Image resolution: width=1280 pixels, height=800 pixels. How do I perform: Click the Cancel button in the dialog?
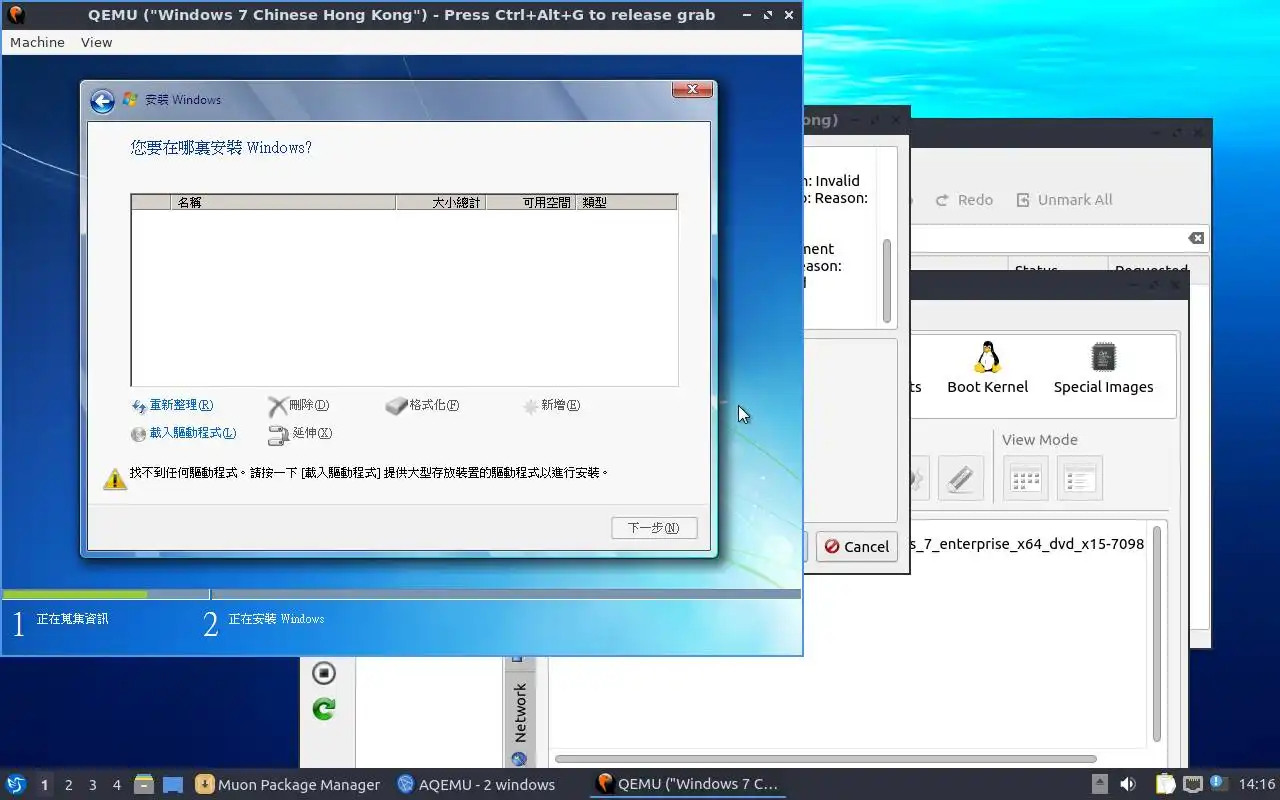point(856,546)
